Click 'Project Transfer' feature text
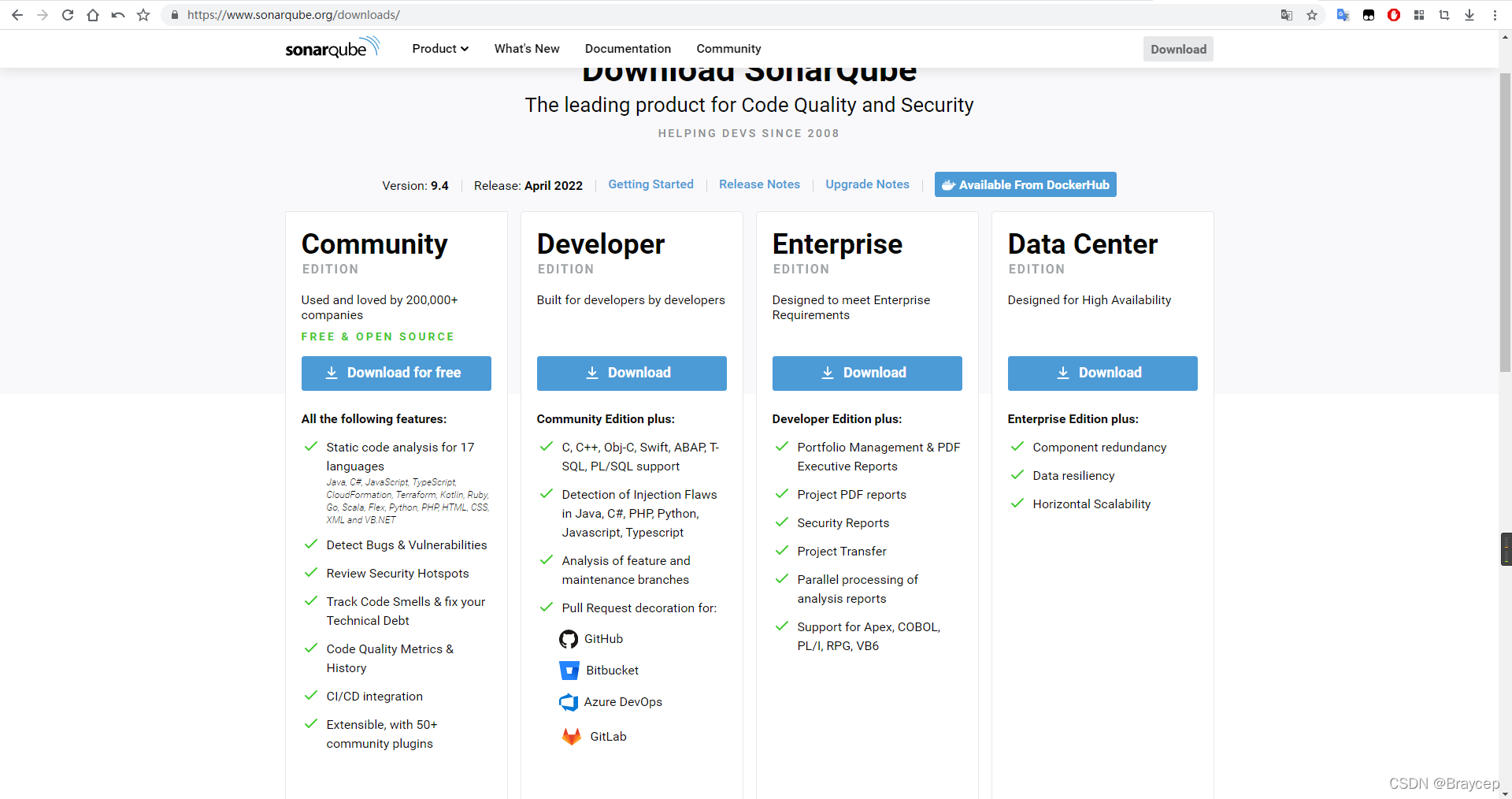The image size is (1512, 799). 842,552
